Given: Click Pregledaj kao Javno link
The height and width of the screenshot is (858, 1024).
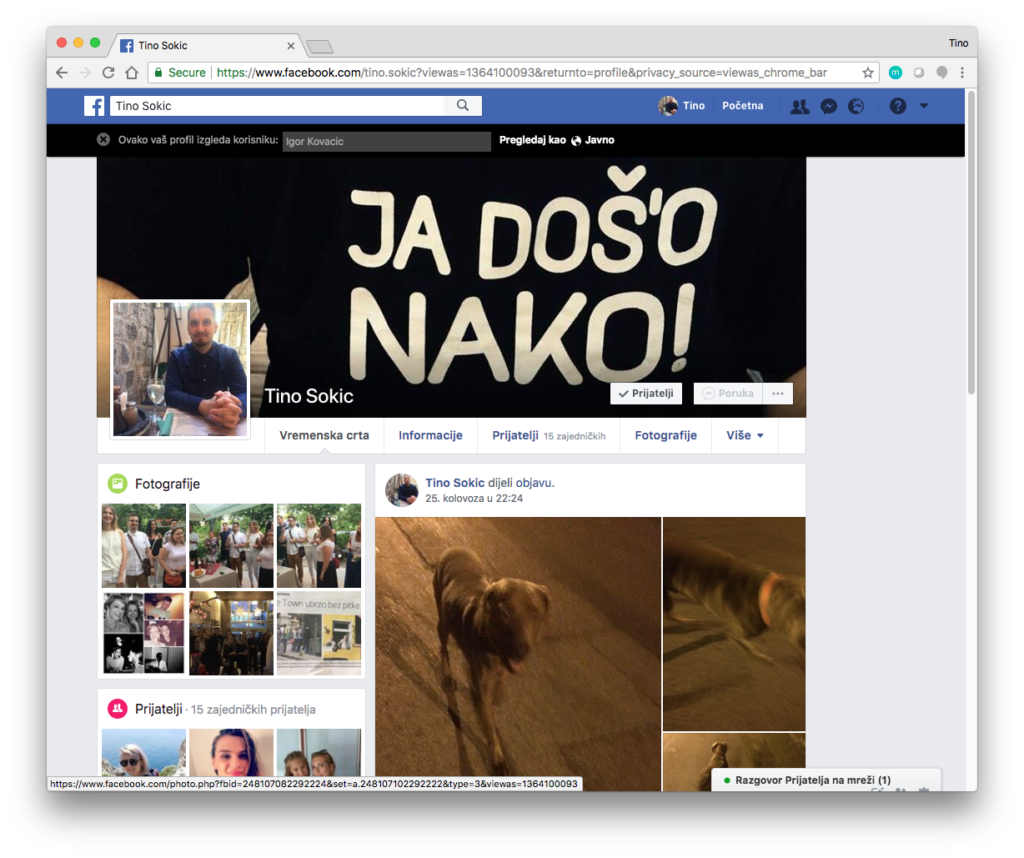Looking at the screenshot, I should (x=557, y=140).
